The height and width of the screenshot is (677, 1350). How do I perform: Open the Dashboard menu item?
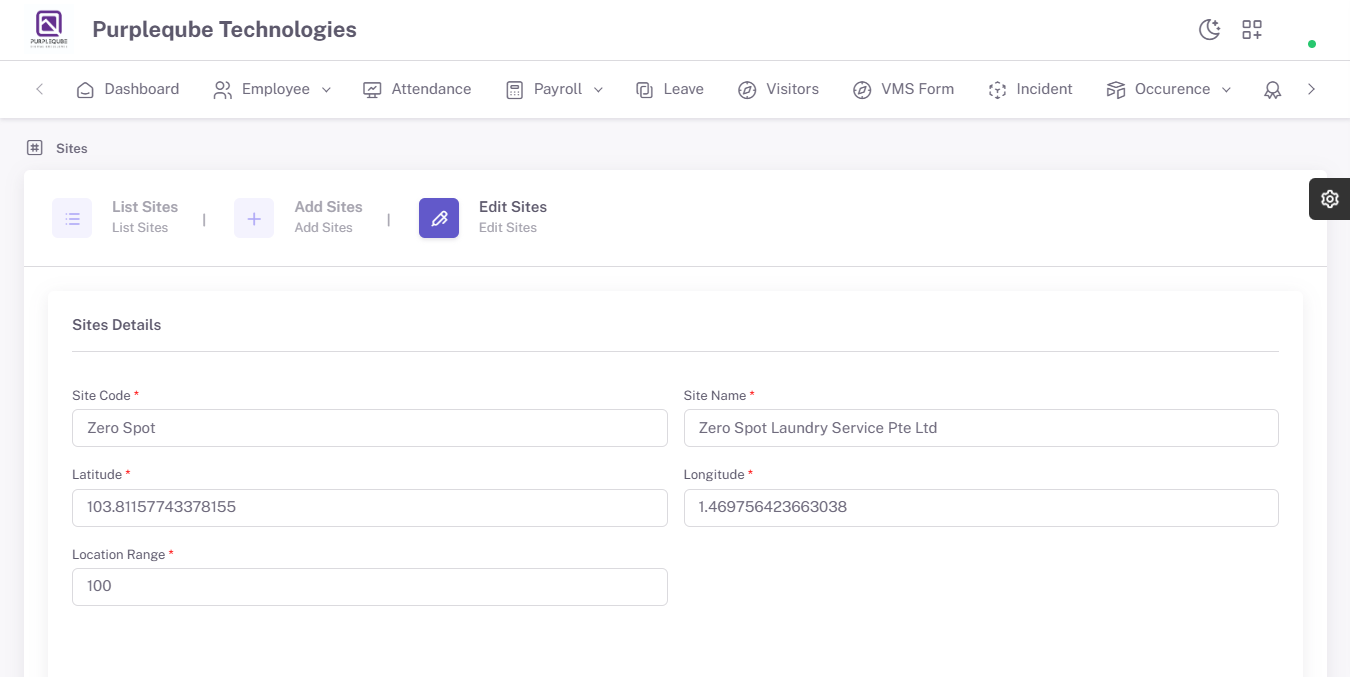128,89
